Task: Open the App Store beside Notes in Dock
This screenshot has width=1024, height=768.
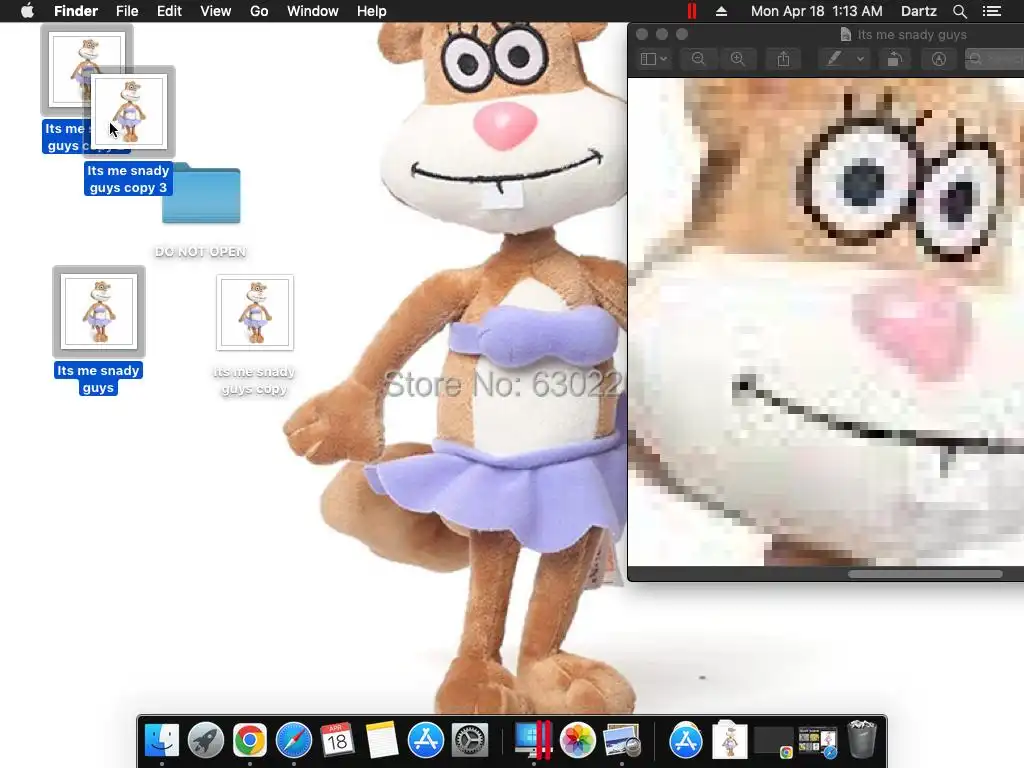Action: pos(426,740)
